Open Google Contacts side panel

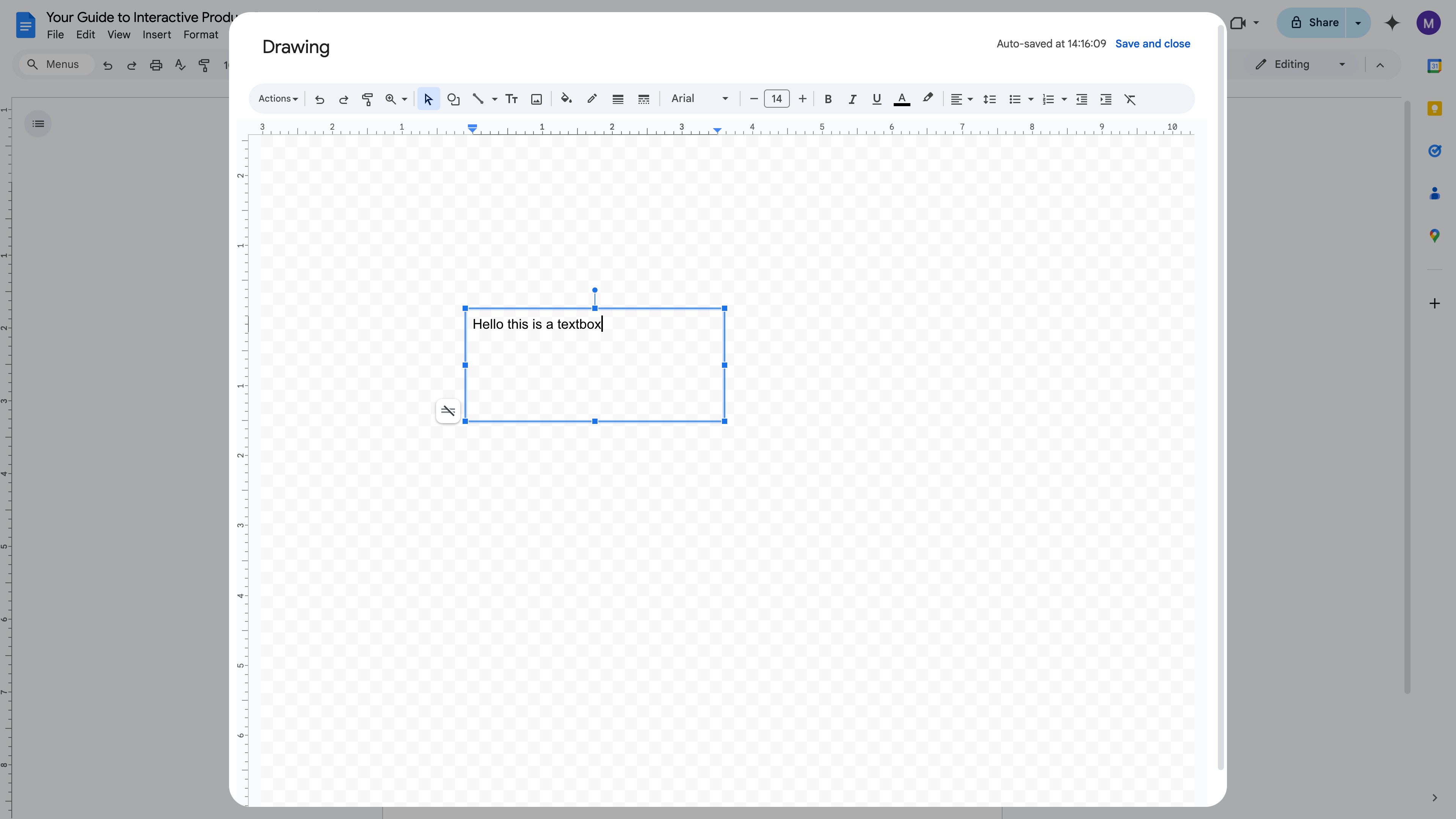(x=1434, y=193)
